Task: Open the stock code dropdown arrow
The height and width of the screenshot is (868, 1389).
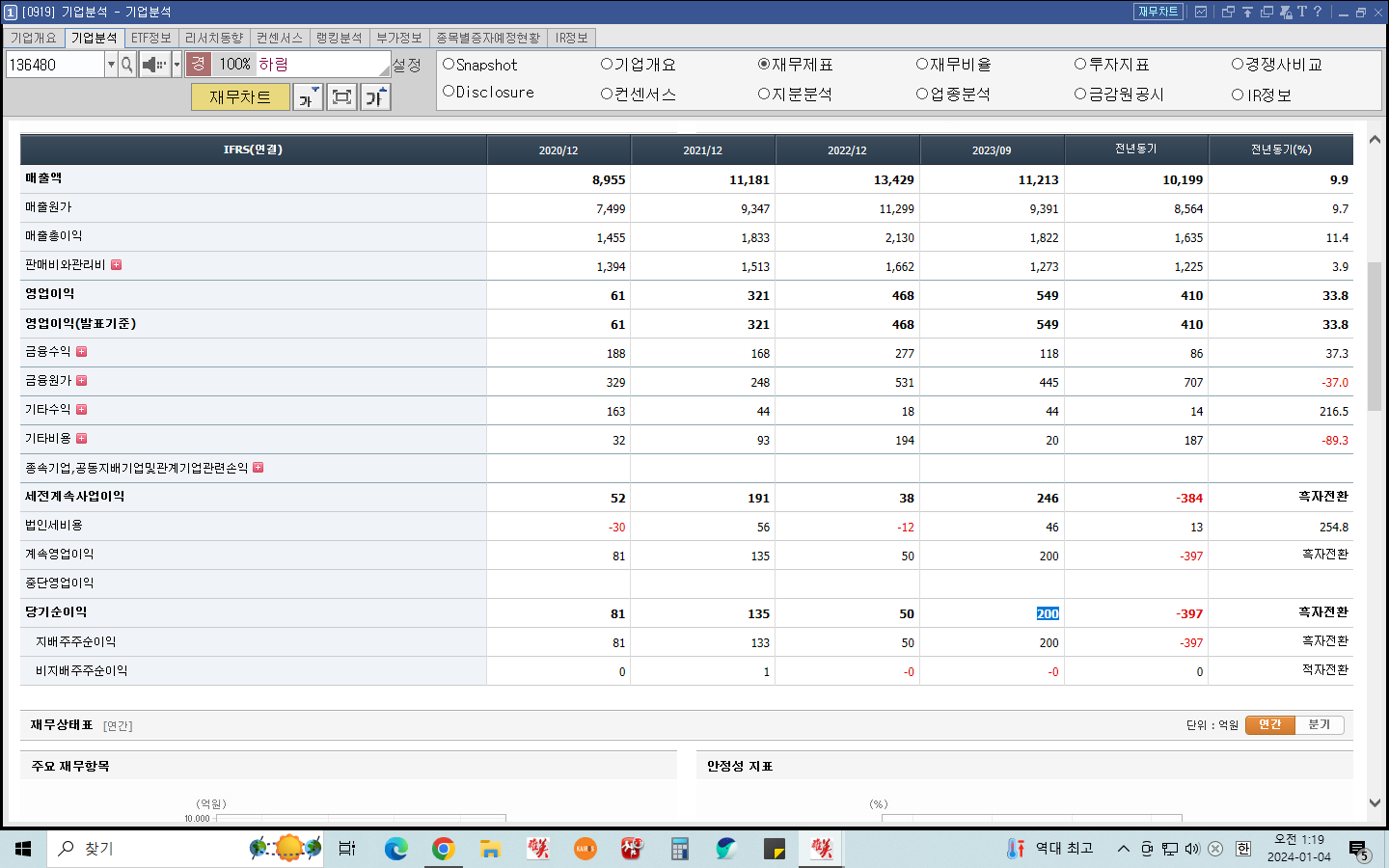Action: click(x=111, y=65)
